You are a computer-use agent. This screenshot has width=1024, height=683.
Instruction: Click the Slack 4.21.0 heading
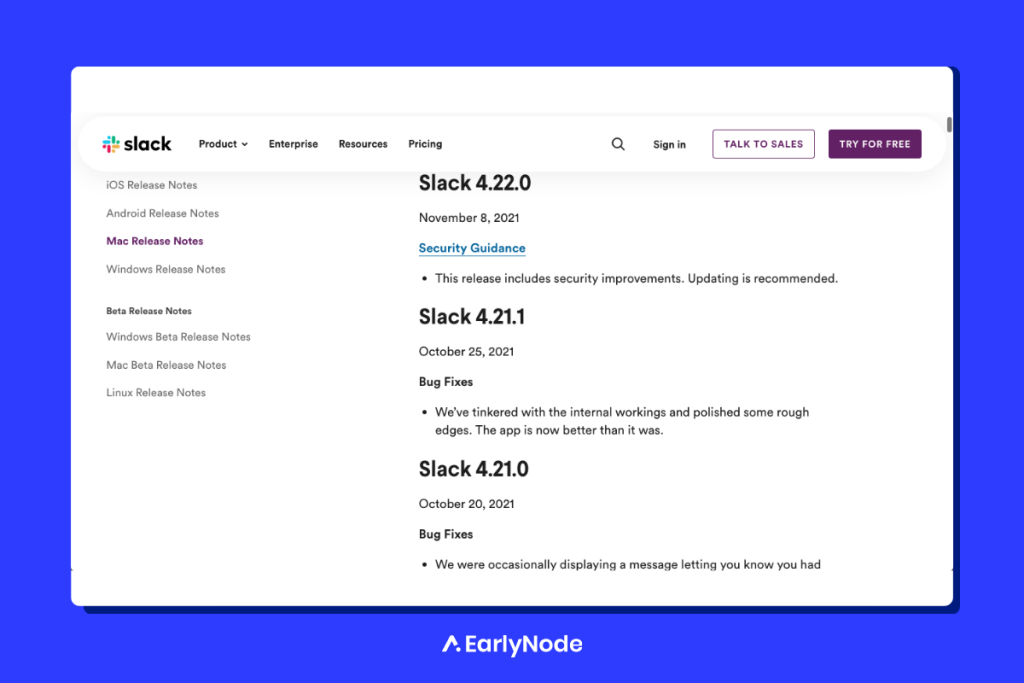[x=473, y=469]
